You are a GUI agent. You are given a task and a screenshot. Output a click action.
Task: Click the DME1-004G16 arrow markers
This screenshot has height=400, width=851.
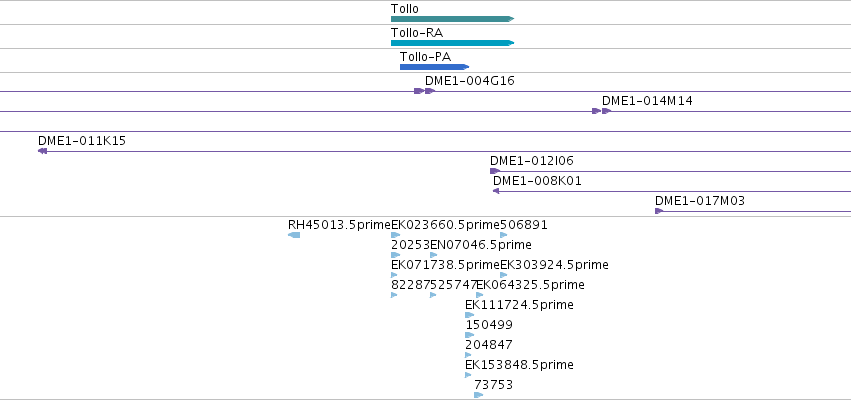424,91
